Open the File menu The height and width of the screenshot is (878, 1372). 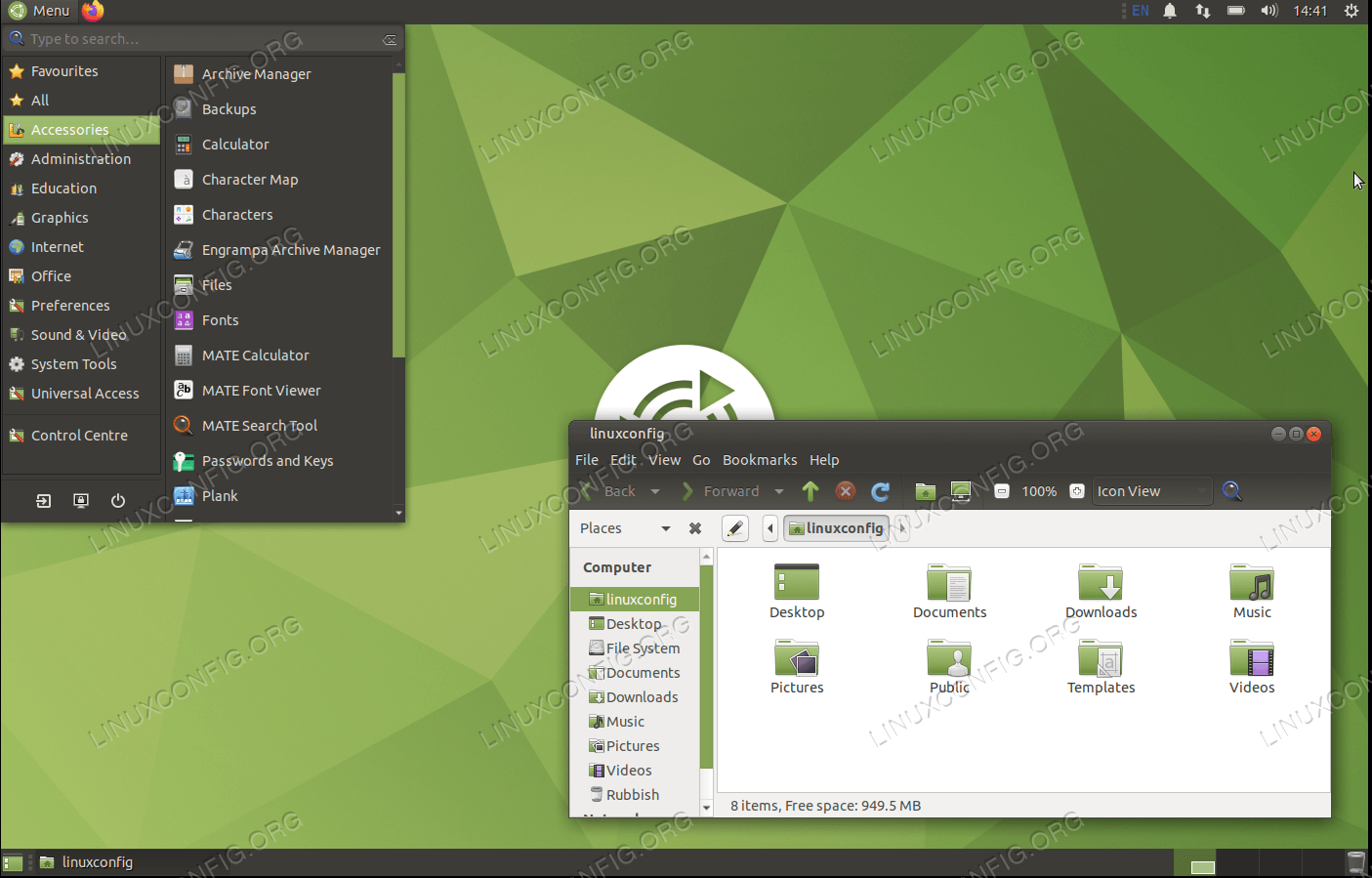[587, 460]
